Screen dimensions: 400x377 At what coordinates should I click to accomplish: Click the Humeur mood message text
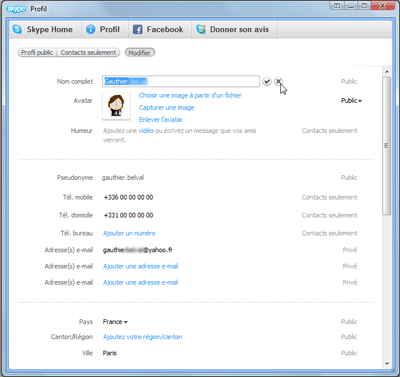point(179,135)
